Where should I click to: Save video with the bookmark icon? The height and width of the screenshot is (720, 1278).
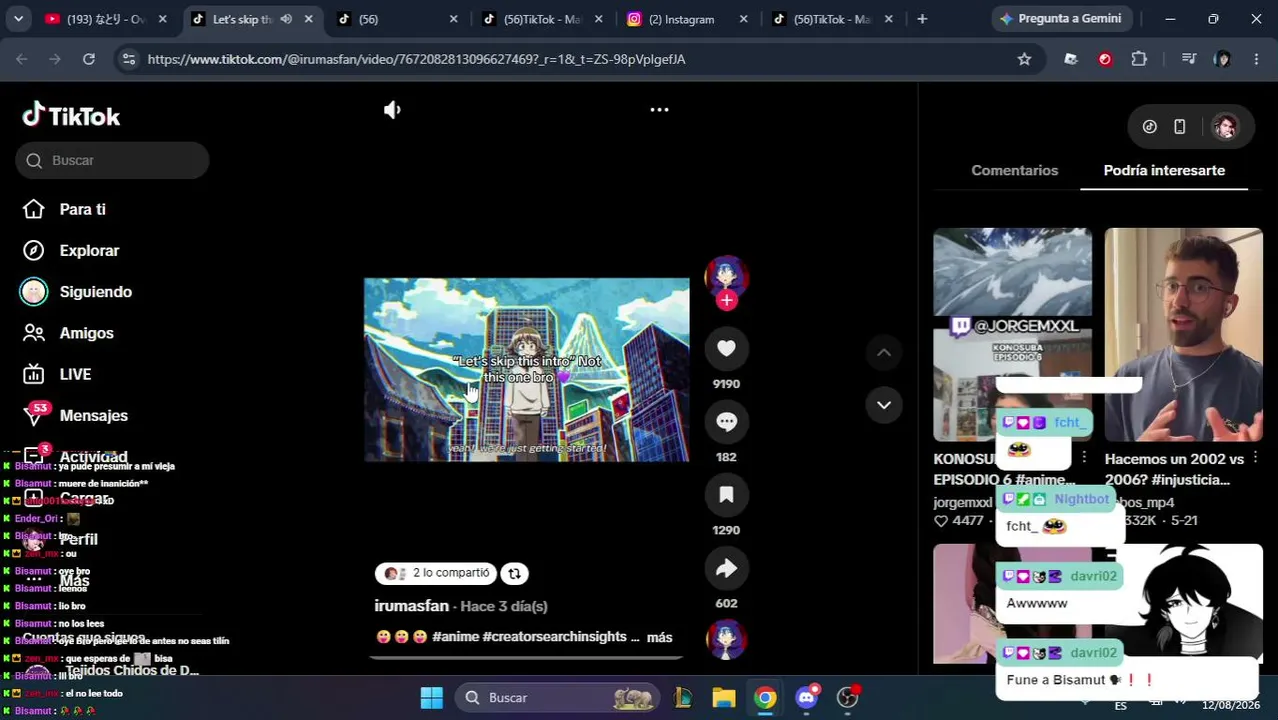point(726,495)
